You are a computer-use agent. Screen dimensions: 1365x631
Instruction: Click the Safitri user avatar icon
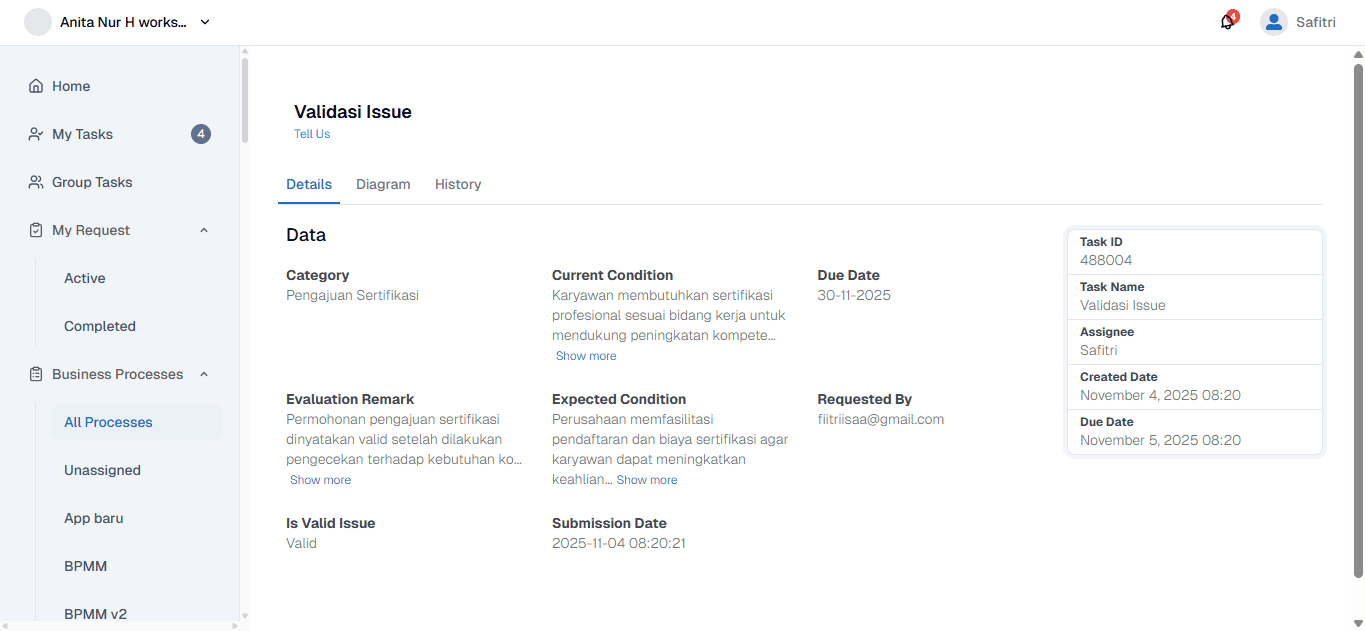pyautogui.click(x=1273, y=22)
